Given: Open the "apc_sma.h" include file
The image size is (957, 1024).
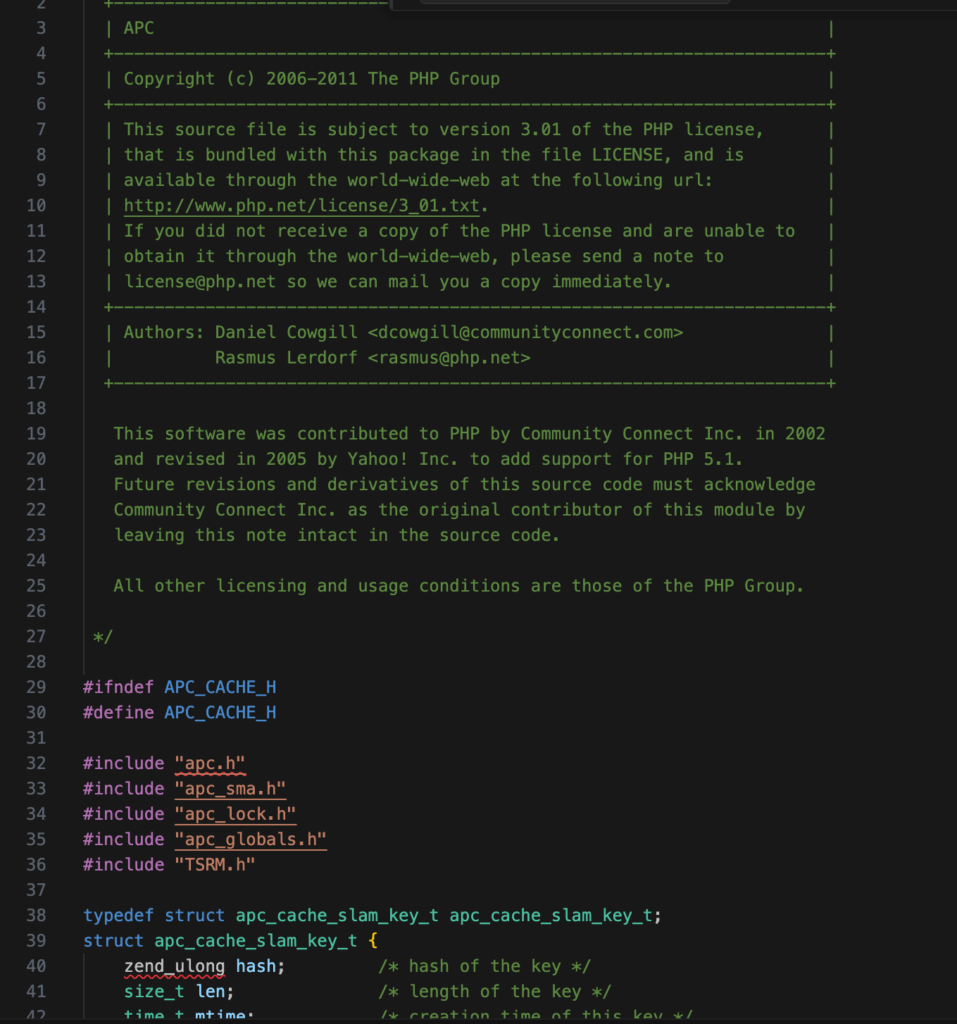Looking at the screenshot, I should (x=230, y=789).
